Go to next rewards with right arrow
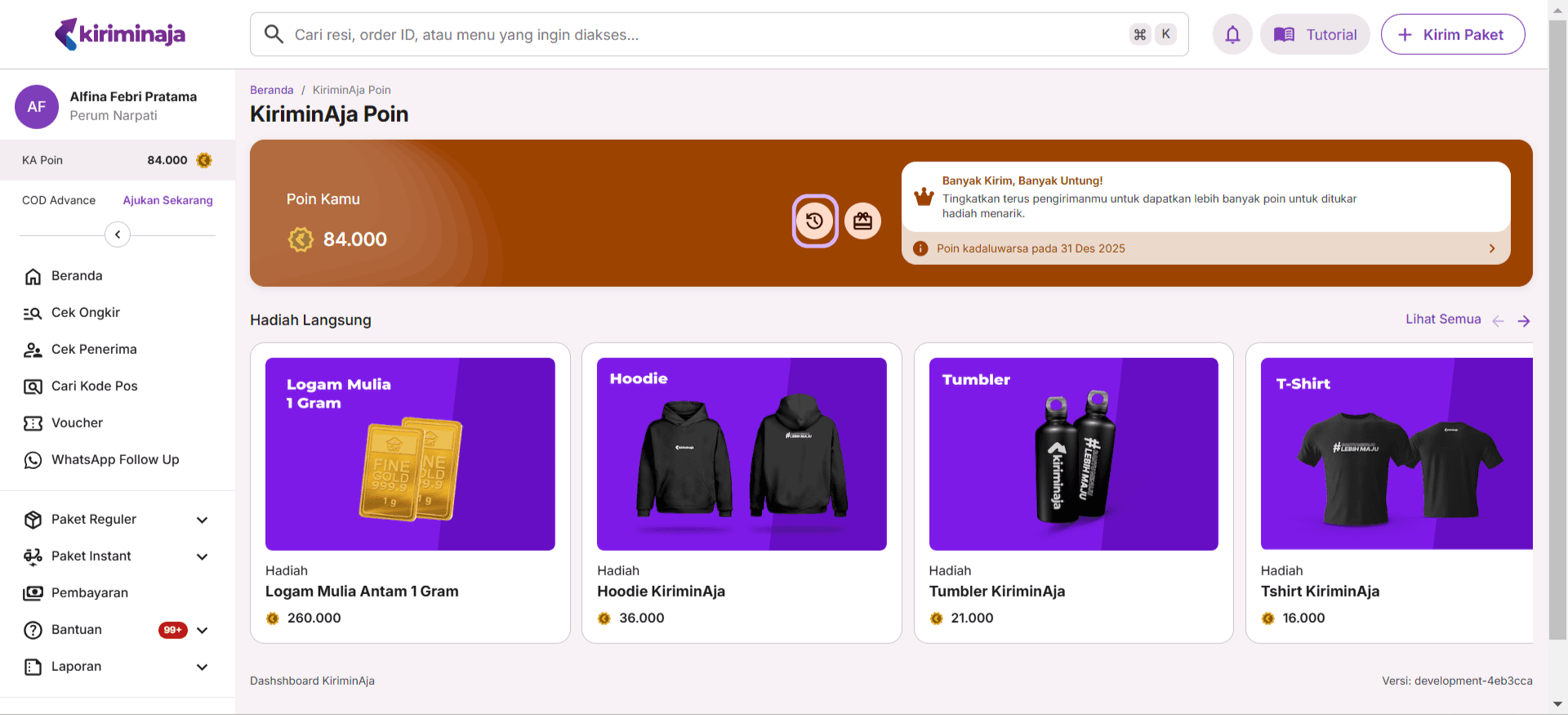 (x=1524, y=320)
